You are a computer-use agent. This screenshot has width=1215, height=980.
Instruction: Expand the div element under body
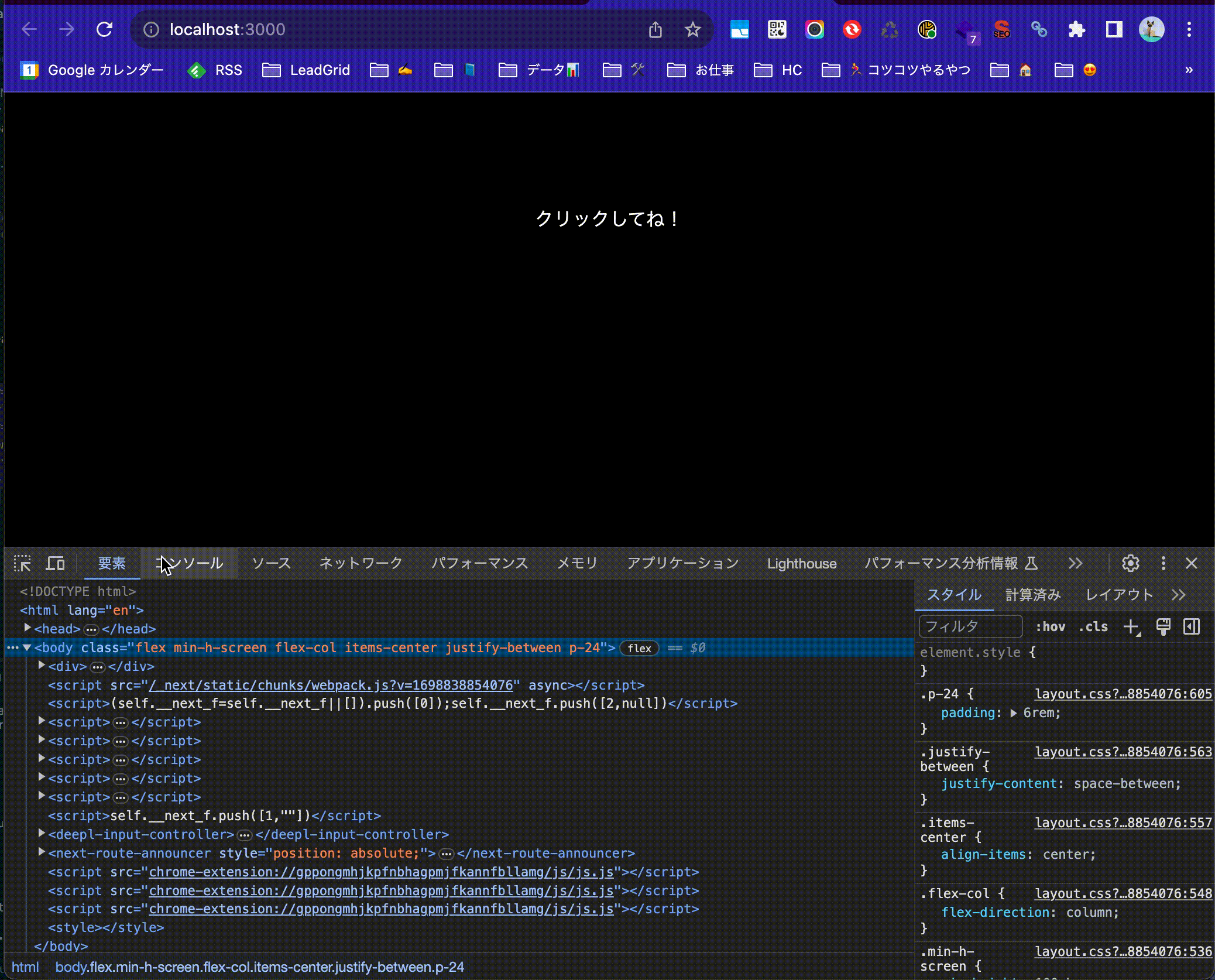42,666
